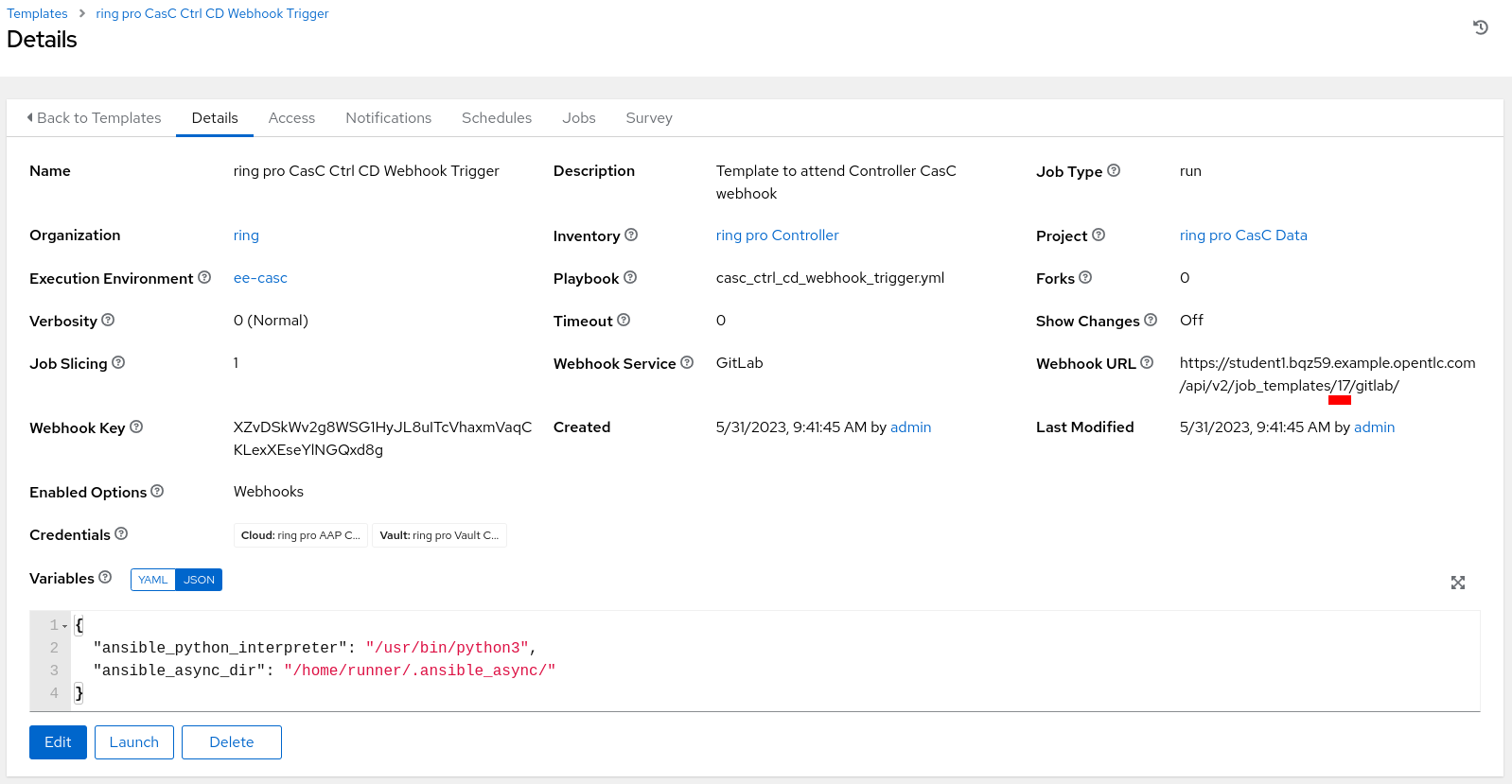Click the Cloud ring pro AAP credential chip

[x=301, y=535]
